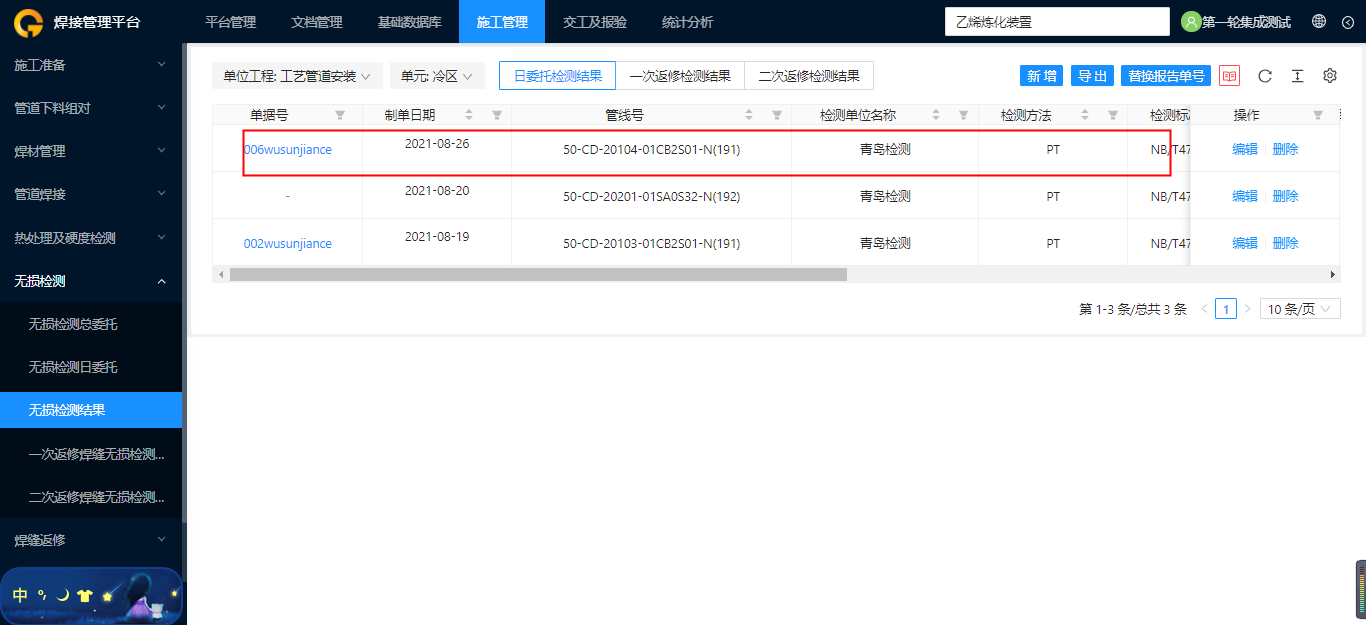Viewport: 1366px width, 625px height.
Task: Click the globe language icon
Action: point(1319,21)
